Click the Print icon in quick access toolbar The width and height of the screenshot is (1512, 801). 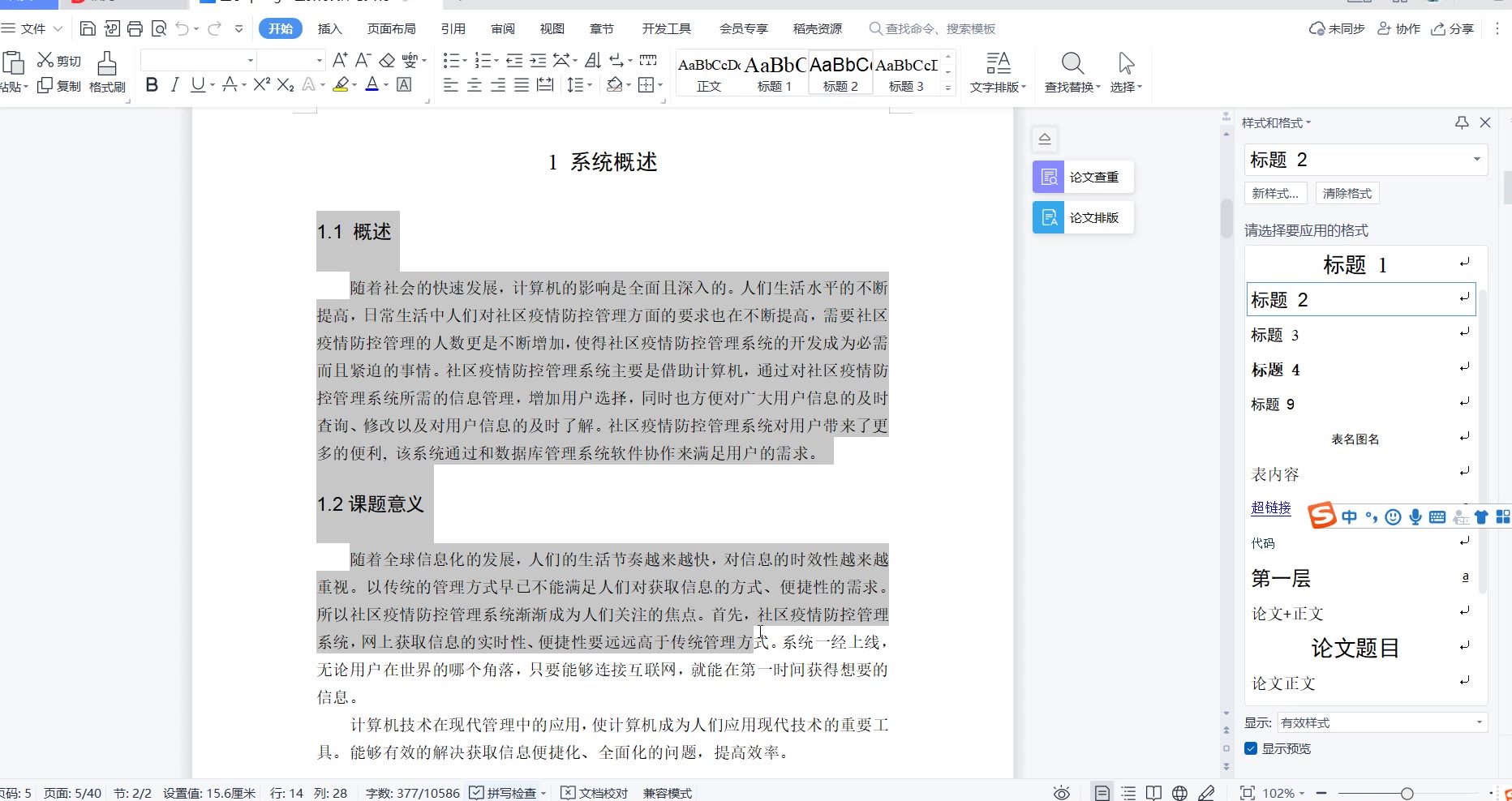point(135,29)
